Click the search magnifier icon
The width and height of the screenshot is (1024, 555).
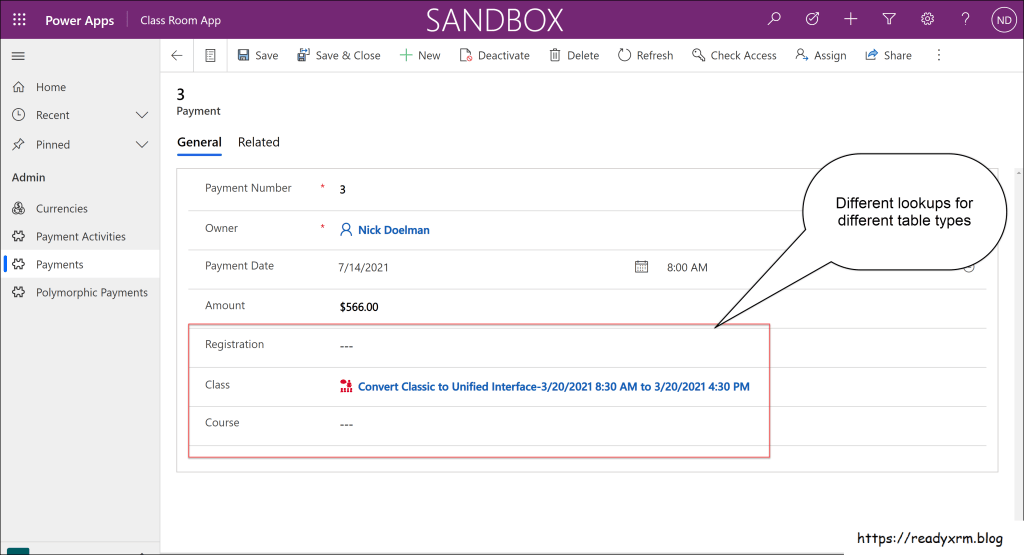(774, 19)
